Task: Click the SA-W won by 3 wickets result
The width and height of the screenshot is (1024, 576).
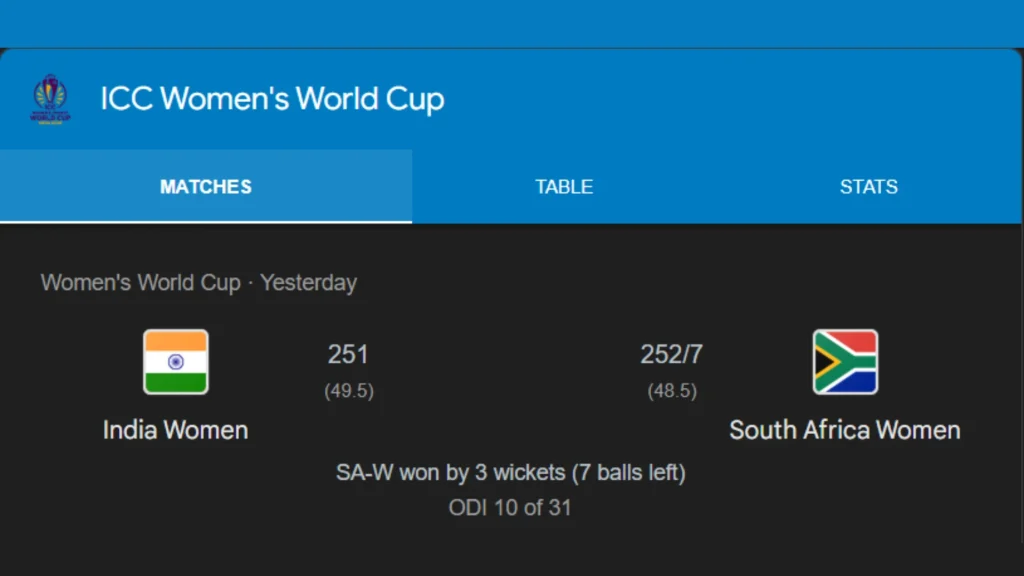Action: point(511,471)
